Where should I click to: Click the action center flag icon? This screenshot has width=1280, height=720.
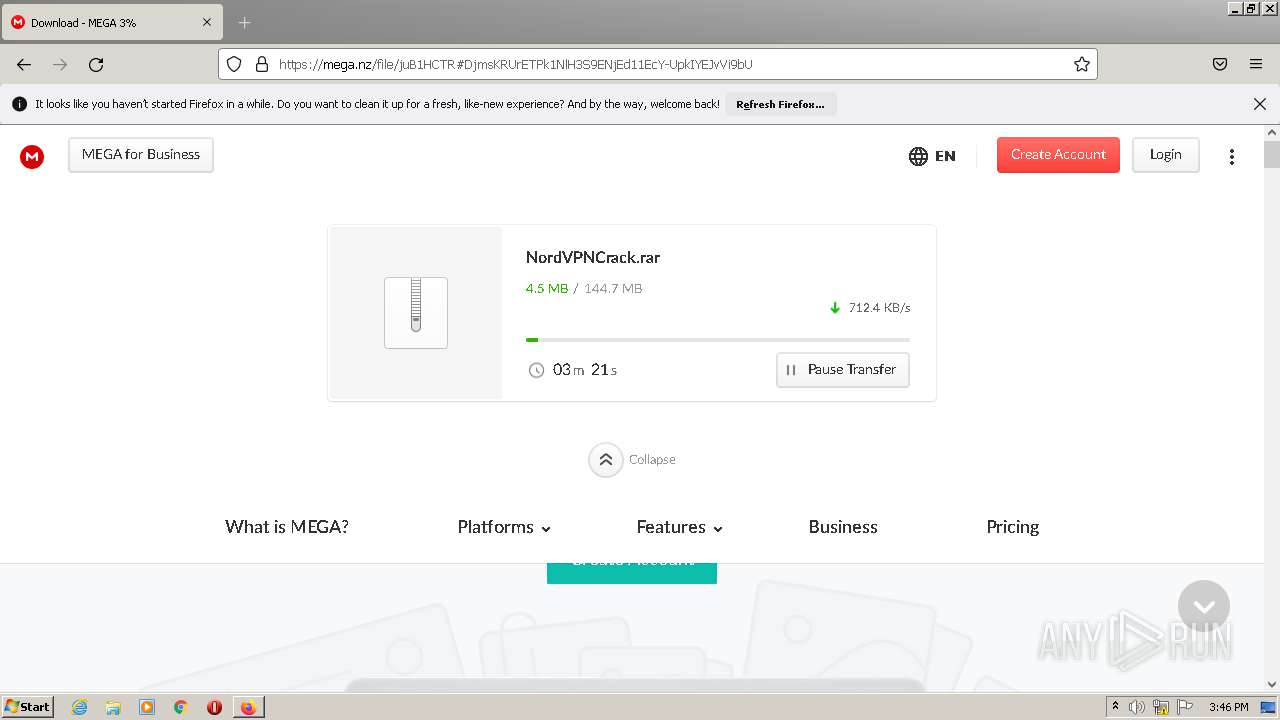coord(1185,707)
